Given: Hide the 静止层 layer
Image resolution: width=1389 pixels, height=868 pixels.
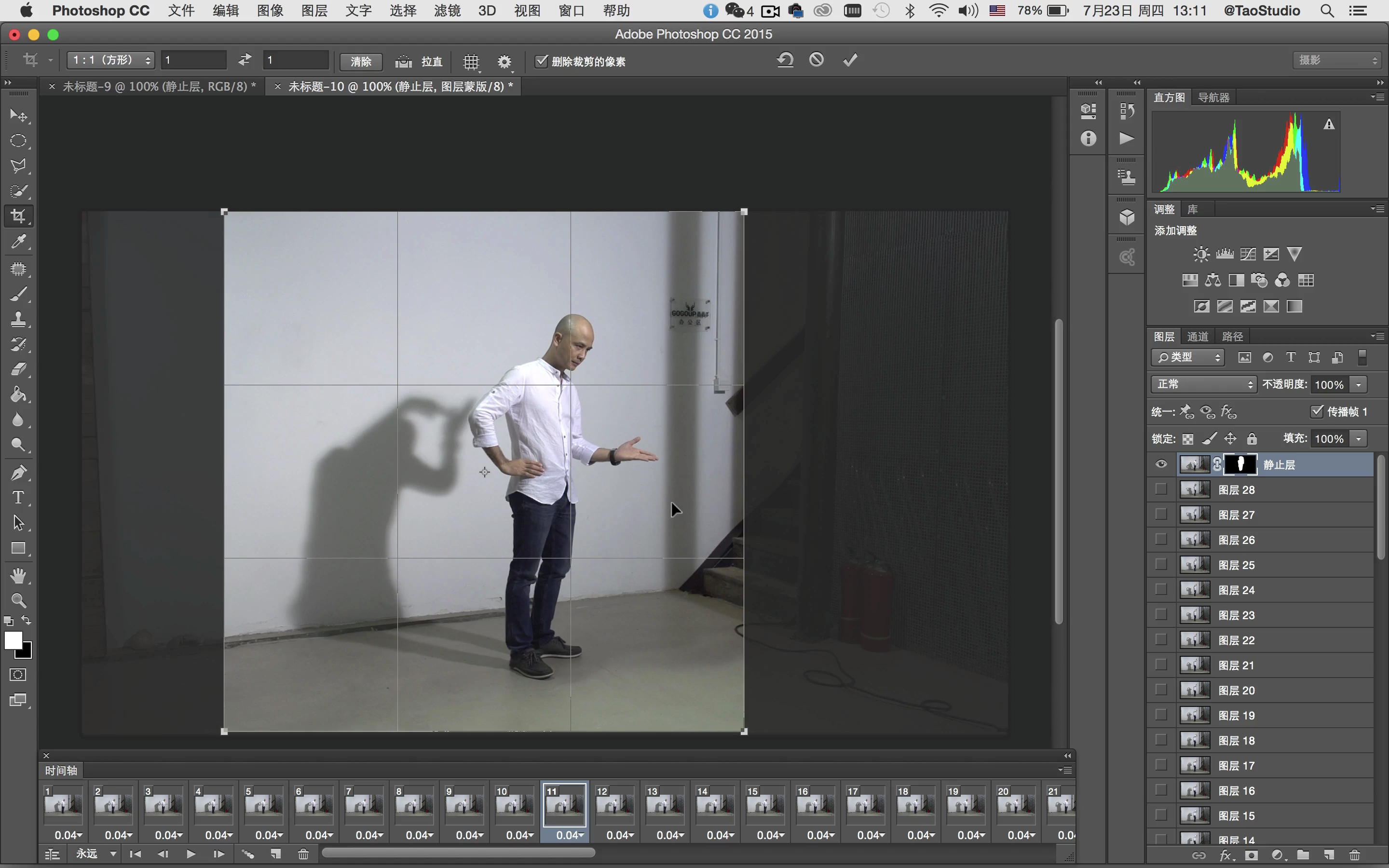Looking at the screenshot, I should click(x=1161, y=464).
